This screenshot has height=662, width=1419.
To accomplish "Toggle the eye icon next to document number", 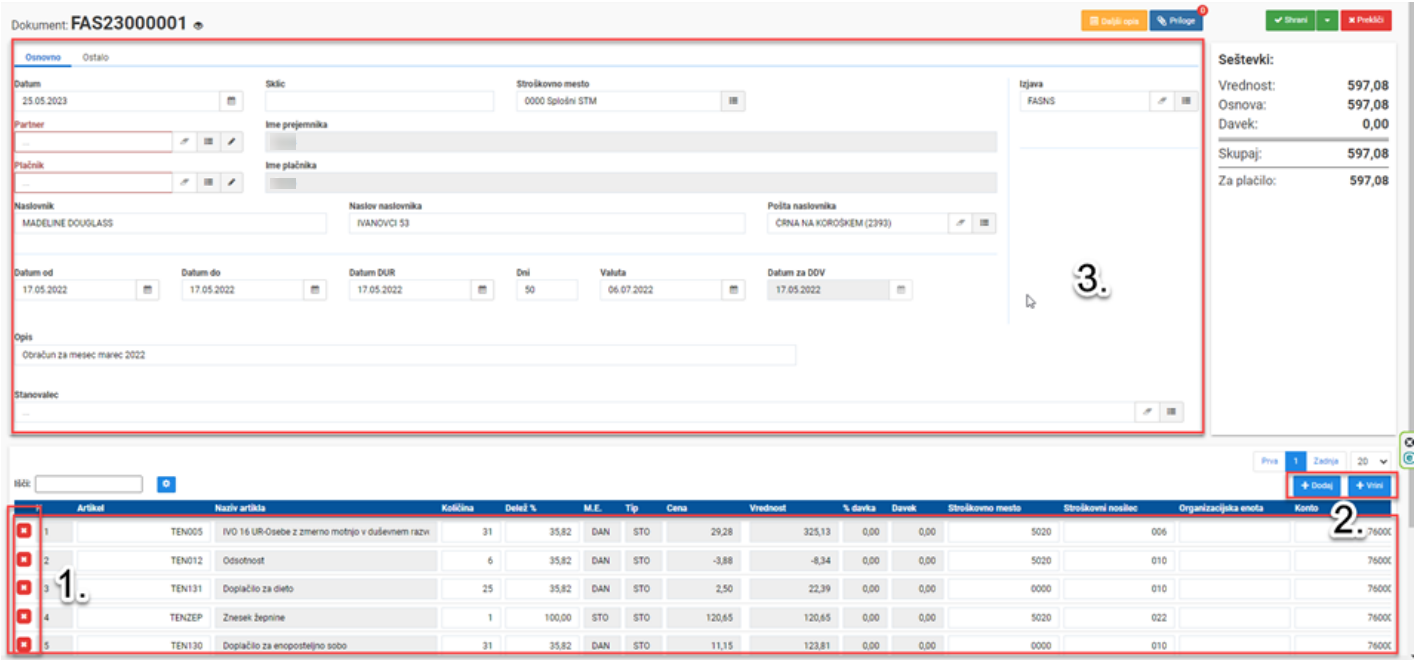I will (x=198, y=25).
